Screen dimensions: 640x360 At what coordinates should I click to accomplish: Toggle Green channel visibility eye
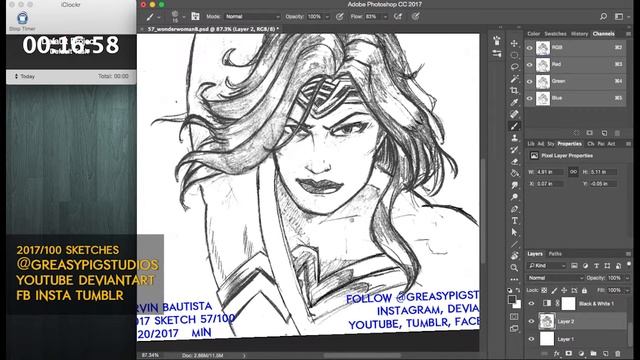point(530,81)
